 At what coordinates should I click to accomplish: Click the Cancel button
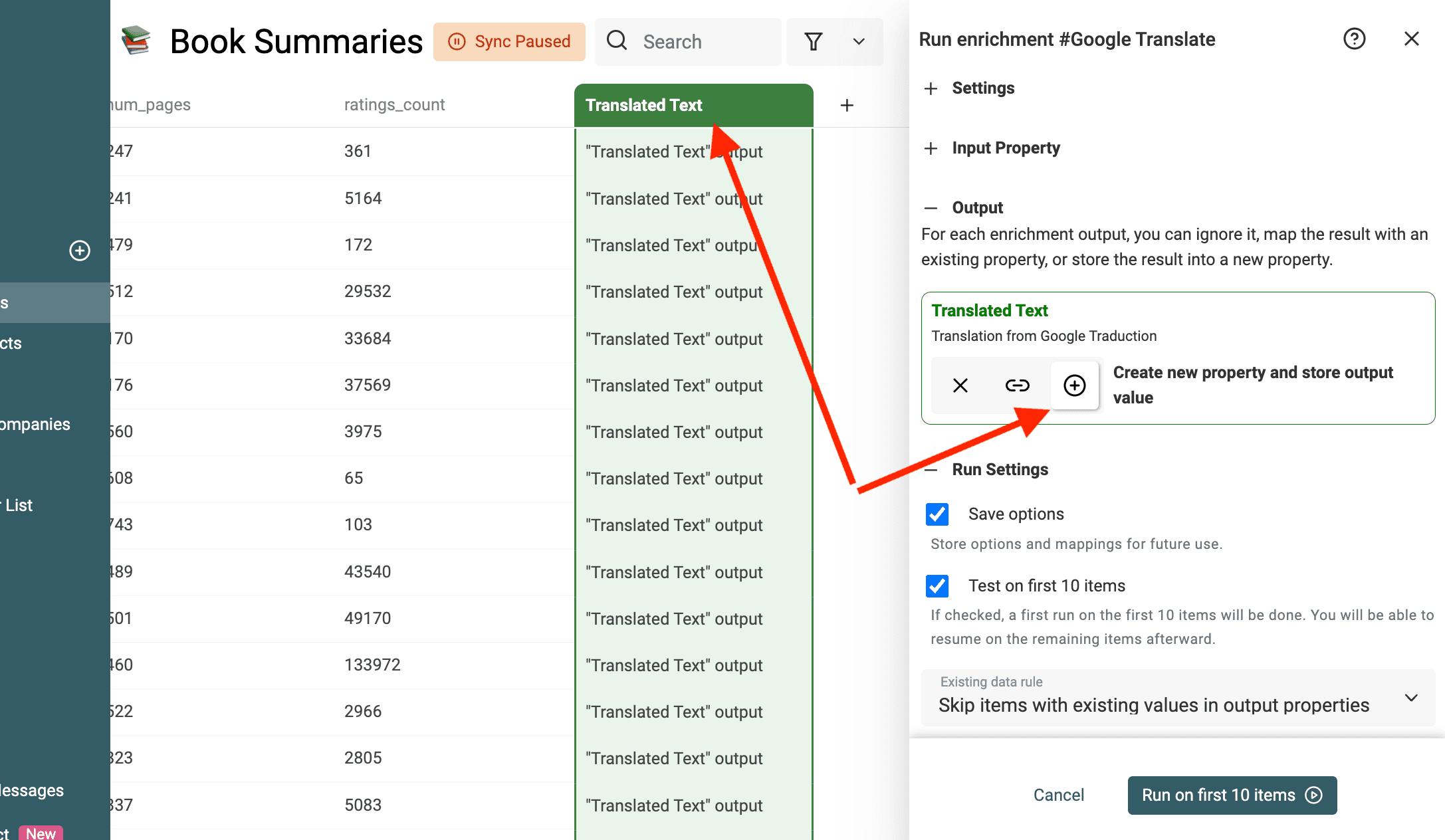pos(1058,795)
